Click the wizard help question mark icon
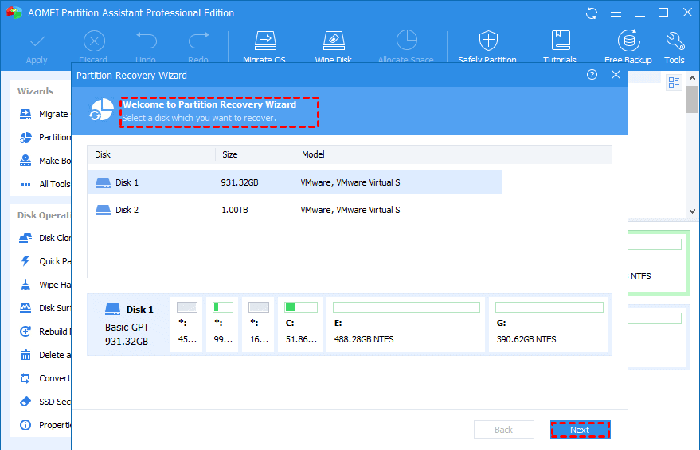Image resolution: width=700 pixels, height=450 pixels. (x=592, y=75)
